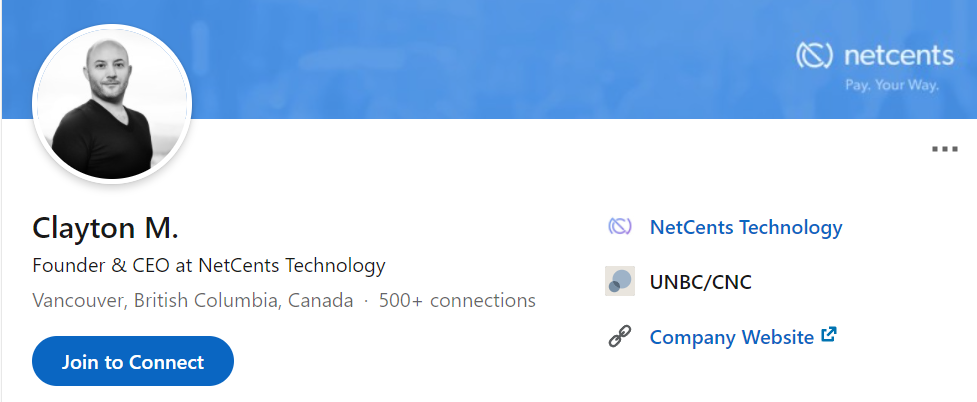This screenshot has height=402, width=977.
Task: Click the Vancouver, British Columbia location text
Action: pos(192,300)
